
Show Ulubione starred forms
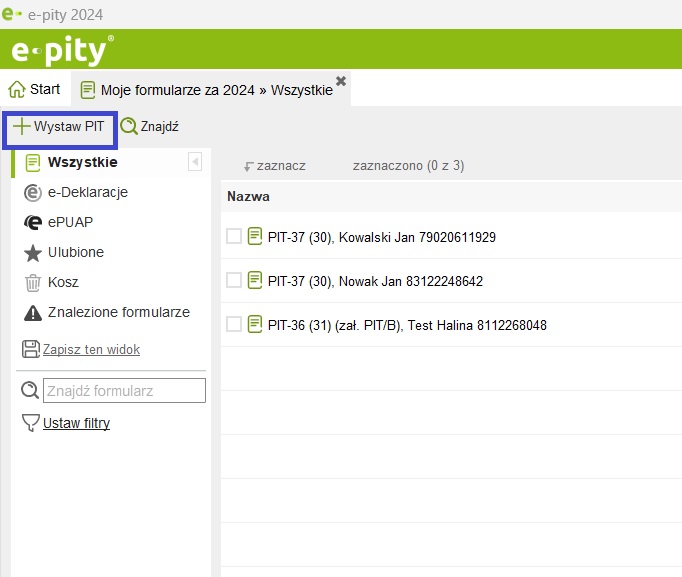coord(75,252)
